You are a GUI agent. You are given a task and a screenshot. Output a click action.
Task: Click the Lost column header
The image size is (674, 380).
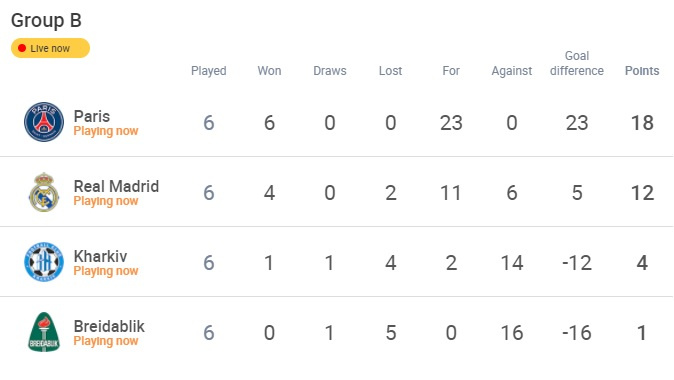pyautogui.click(x=390, y=70)
